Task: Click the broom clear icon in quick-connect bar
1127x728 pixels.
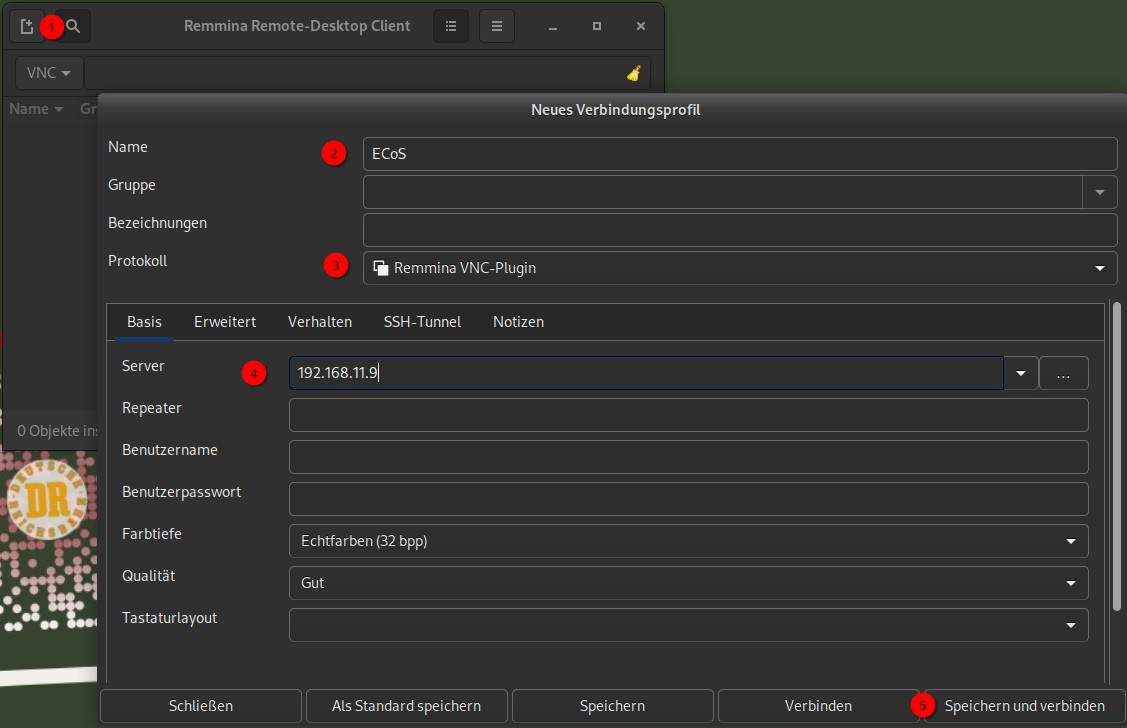Action: [x=633, y=73]
